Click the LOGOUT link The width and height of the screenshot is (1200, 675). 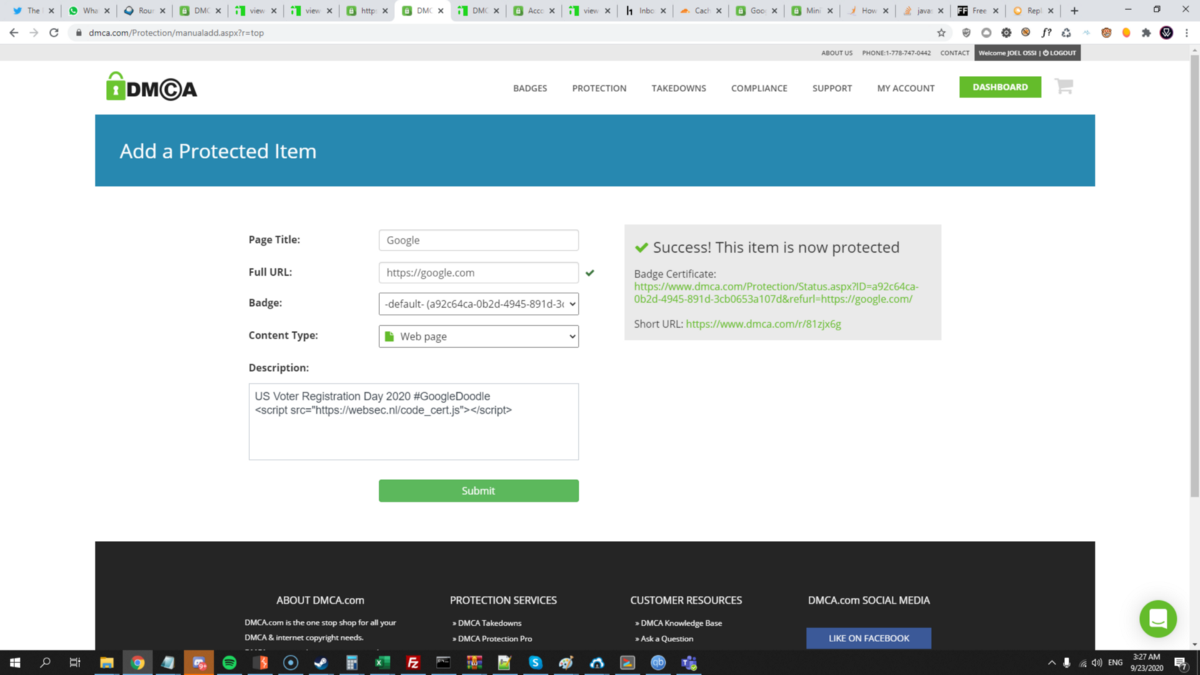coord(1060,53)
